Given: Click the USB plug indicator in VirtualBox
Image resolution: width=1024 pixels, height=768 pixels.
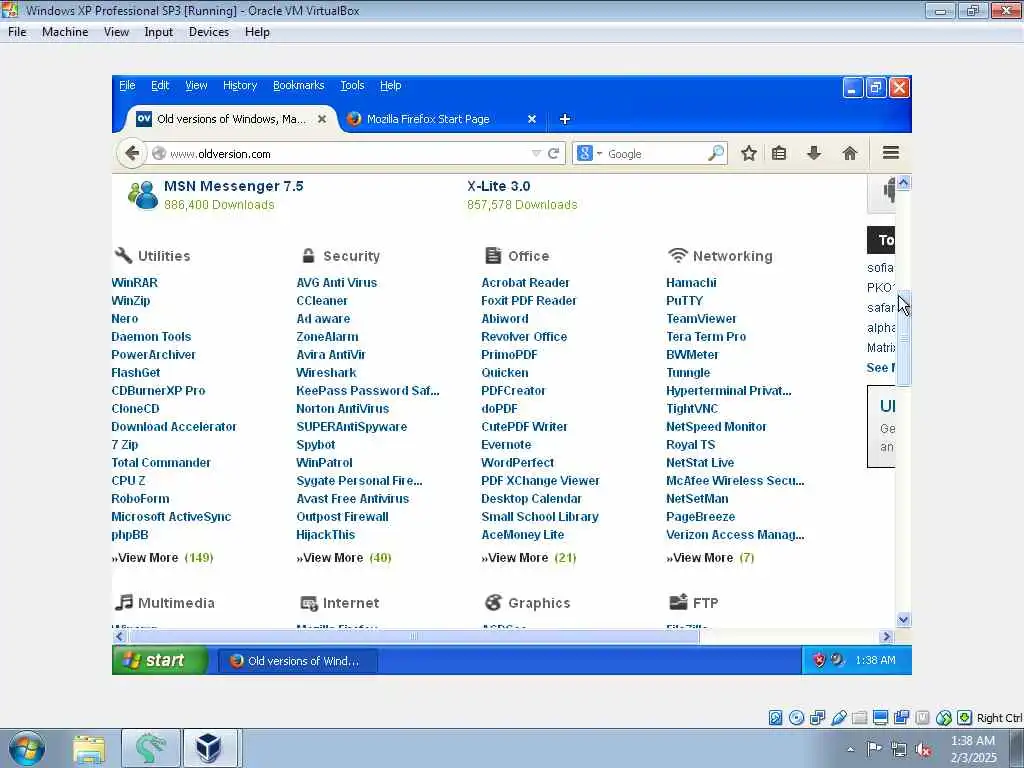Looking at the screenshot, I should [839, 718].
